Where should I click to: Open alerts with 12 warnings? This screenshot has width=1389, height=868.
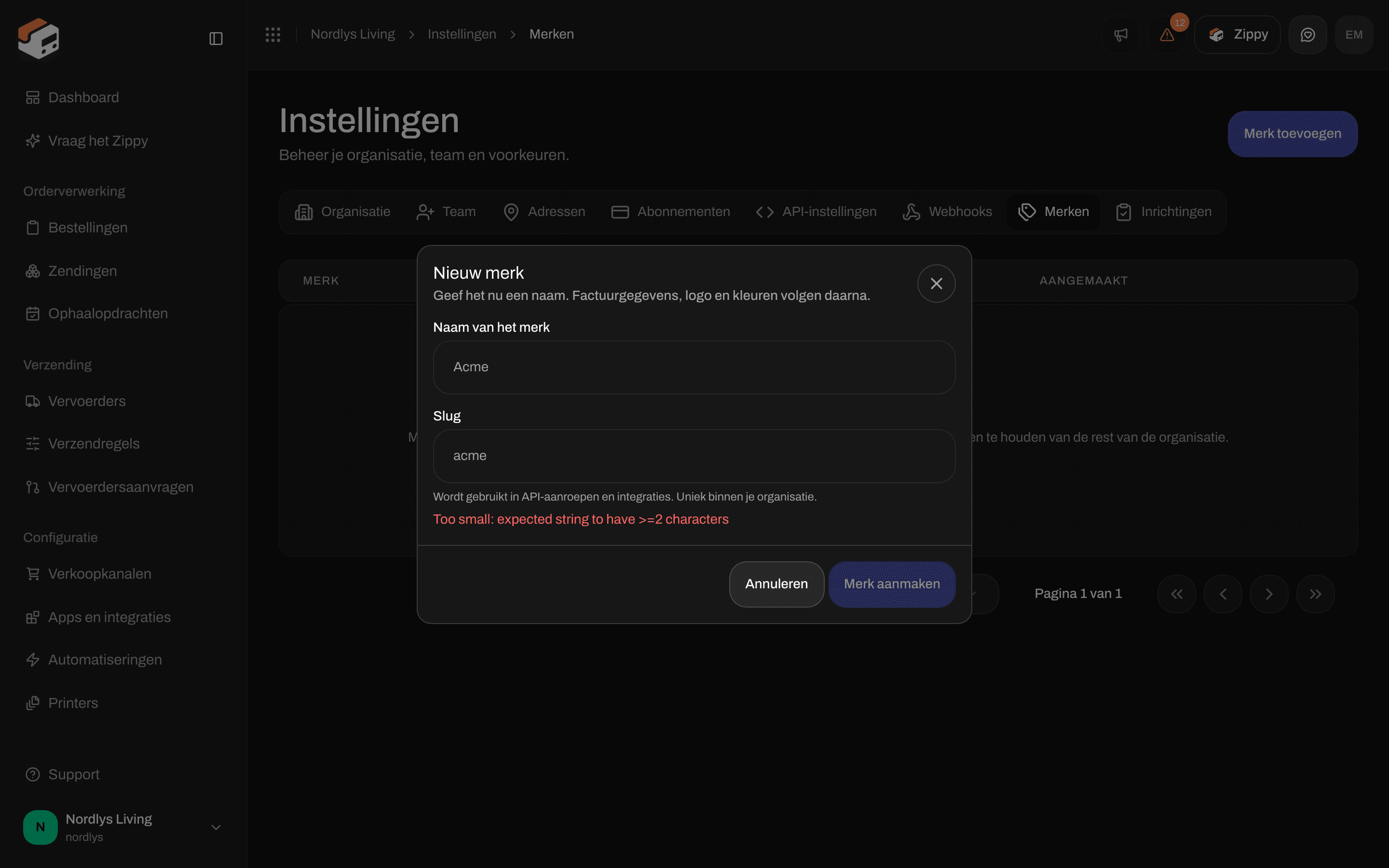[1167, 34]
